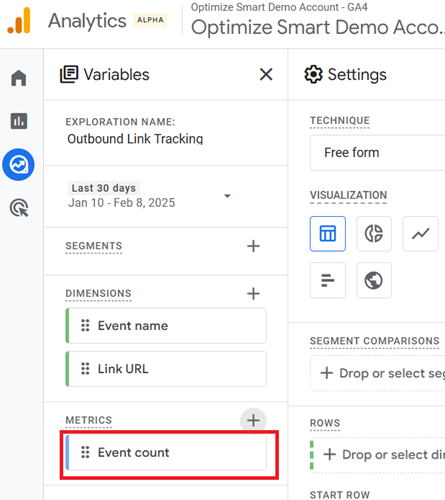445x500 pixels.
Task: Go to Home in left sidebar
Action: (19, 78)
